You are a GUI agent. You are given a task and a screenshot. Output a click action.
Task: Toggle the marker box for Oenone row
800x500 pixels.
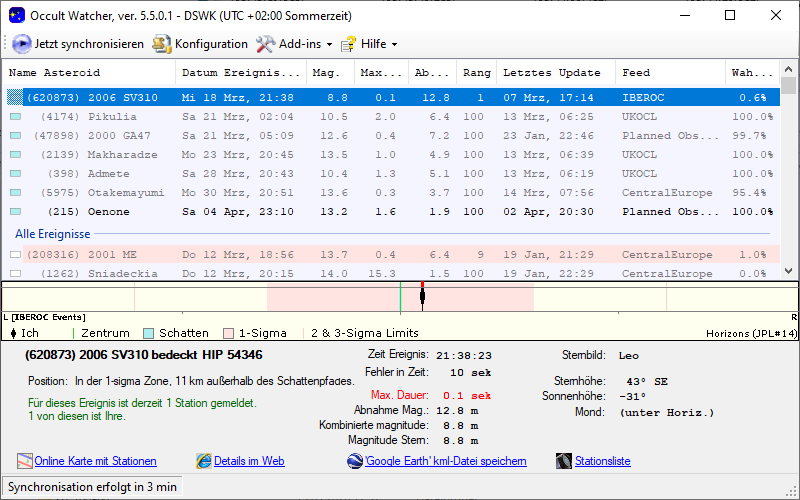coord(15,212)
